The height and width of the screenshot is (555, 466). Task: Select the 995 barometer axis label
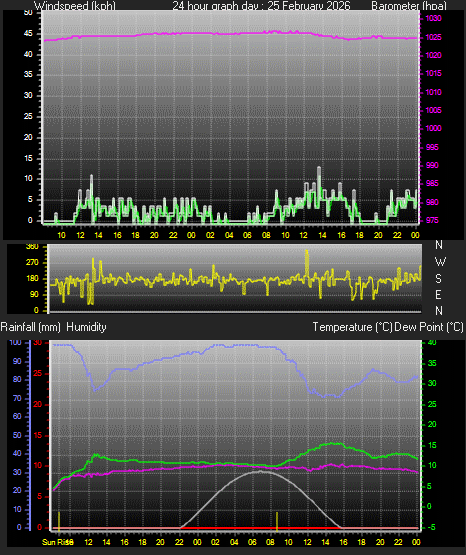(432, 147)
